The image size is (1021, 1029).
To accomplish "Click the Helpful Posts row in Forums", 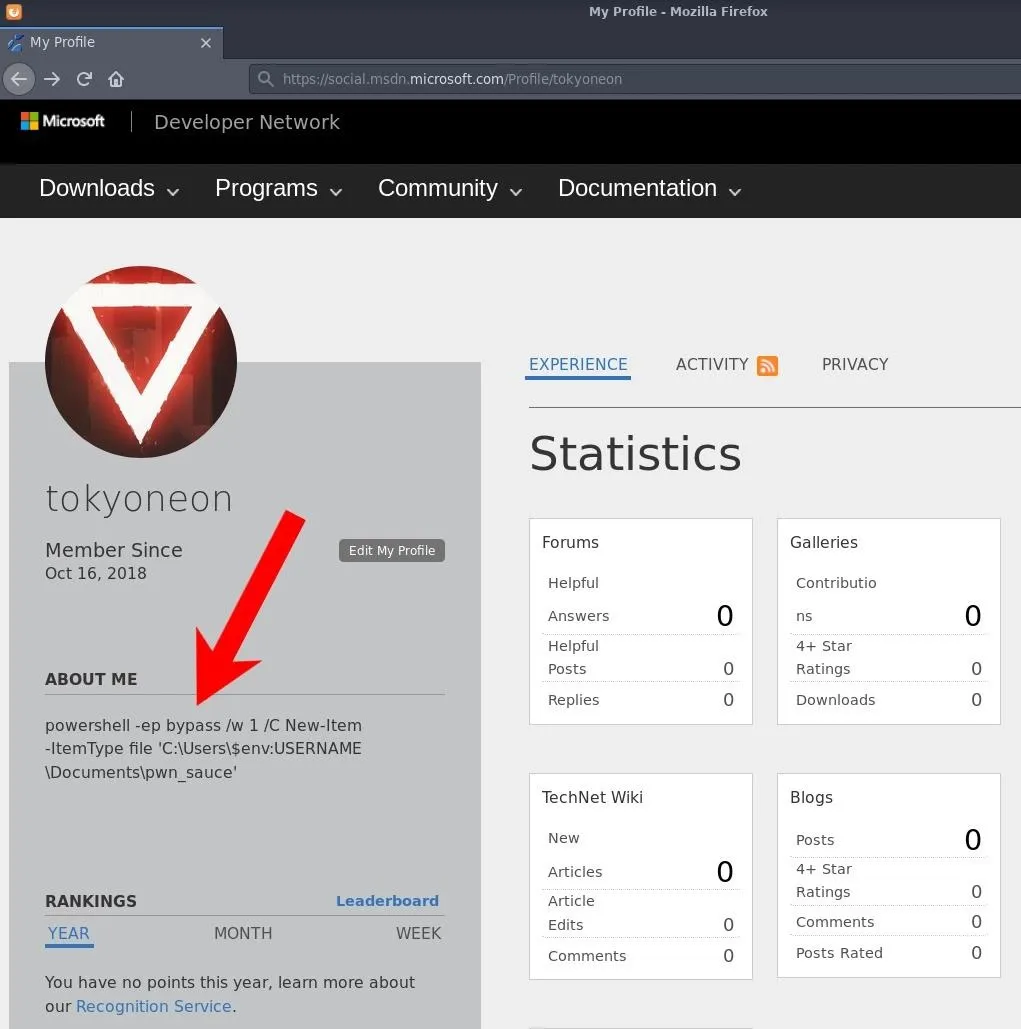I will click(640, 658).
